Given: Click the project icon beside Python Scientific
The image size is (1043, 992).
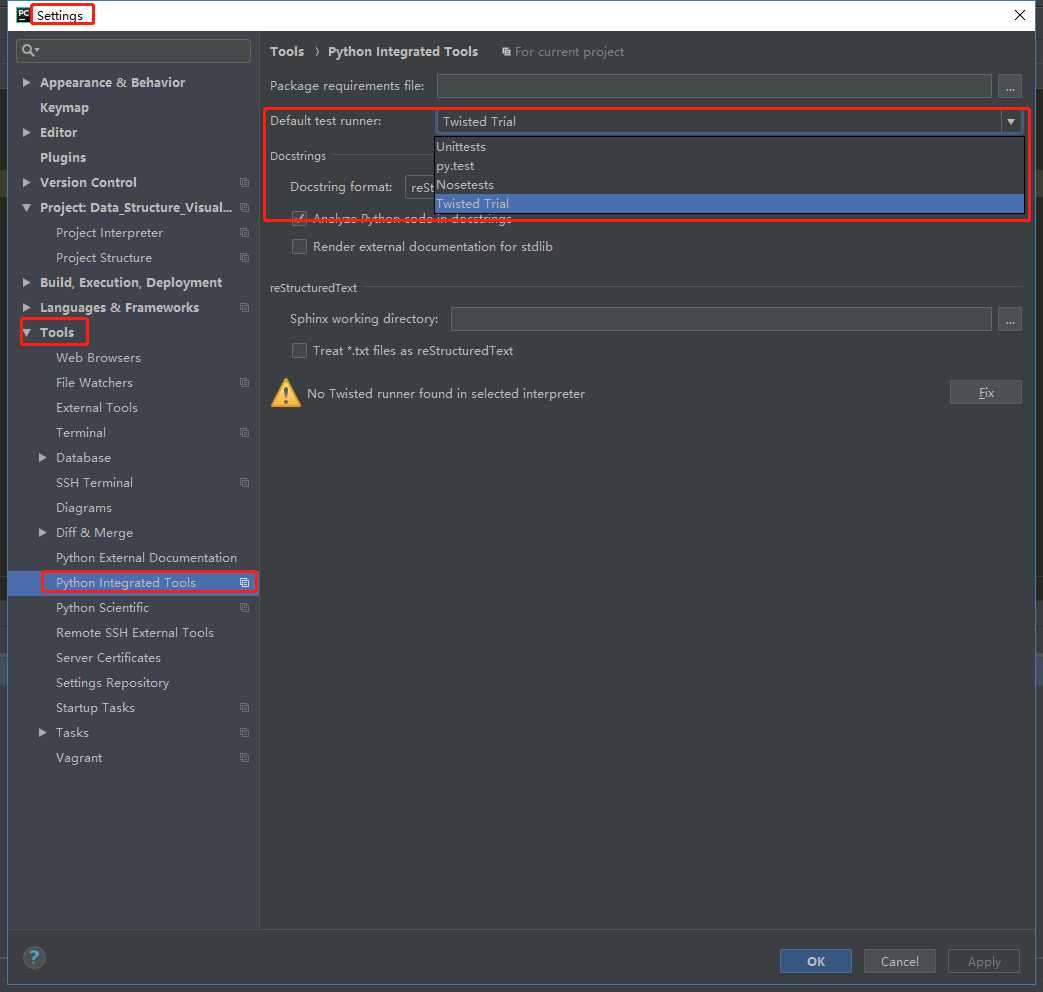Looking at the screenshot, I should pyautogui.click(x=244, y=607).
